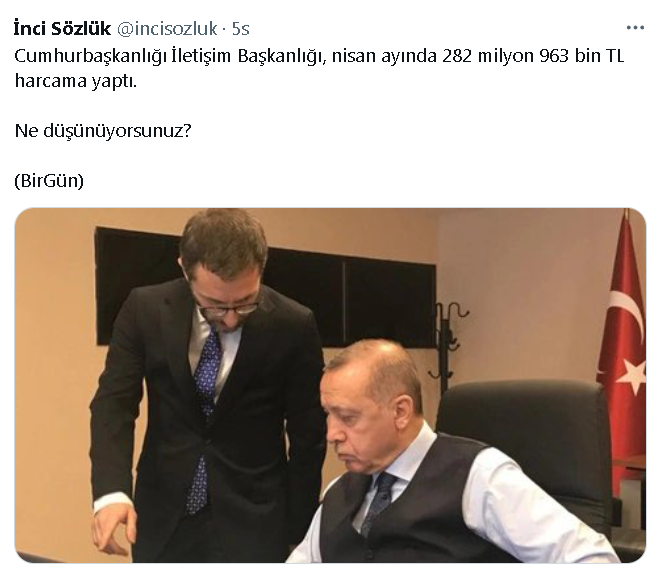The width and height of the screenshot is (661, 579).
Task: Click the 'harcama yaptı.' text line
Action: point(76,81)
